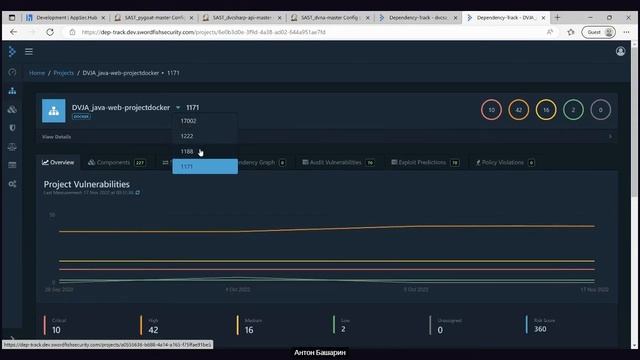Open the Administration gears sidebar icon
This screenshot has width=640, height=360.
point(12,184)
